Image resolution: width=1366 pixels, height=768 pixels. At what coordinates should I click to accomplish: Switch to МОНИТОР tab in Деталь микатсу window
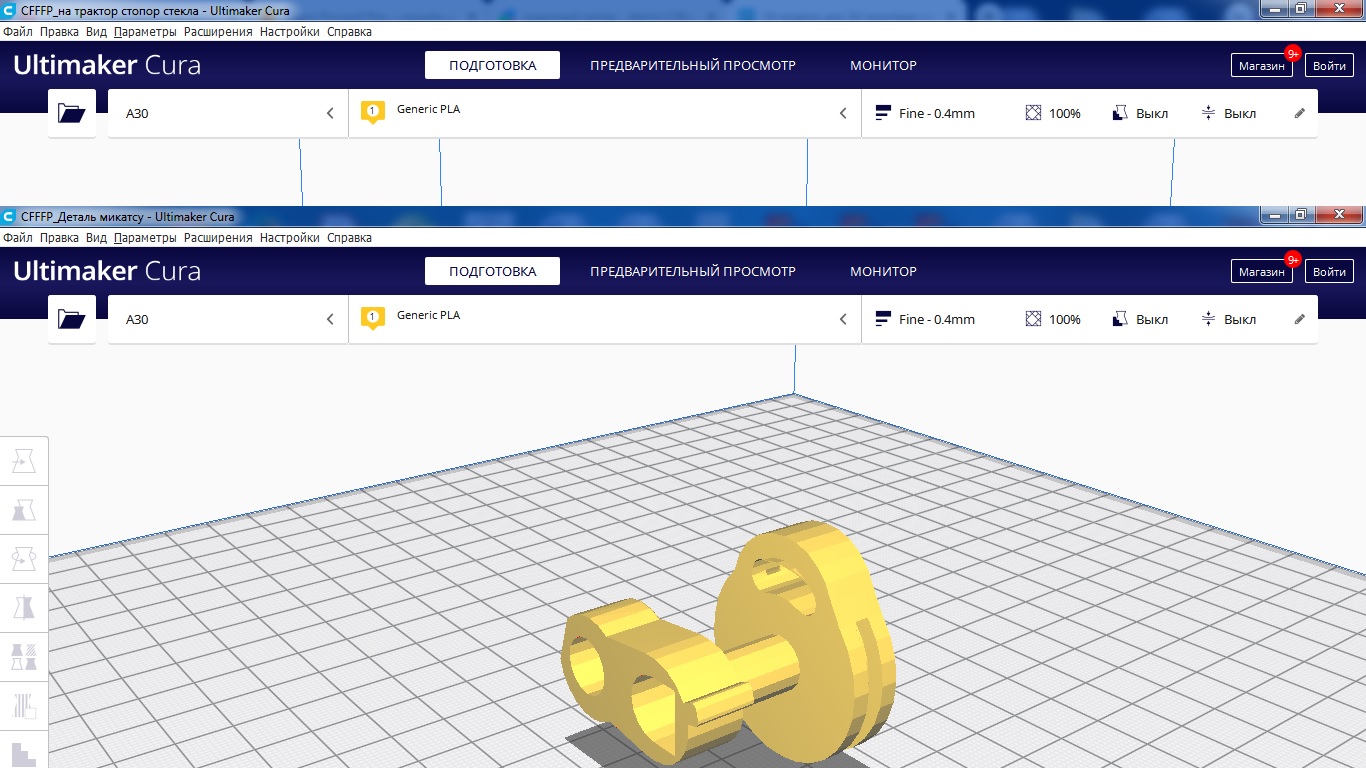pyautogui.click(x=883, y=271)
